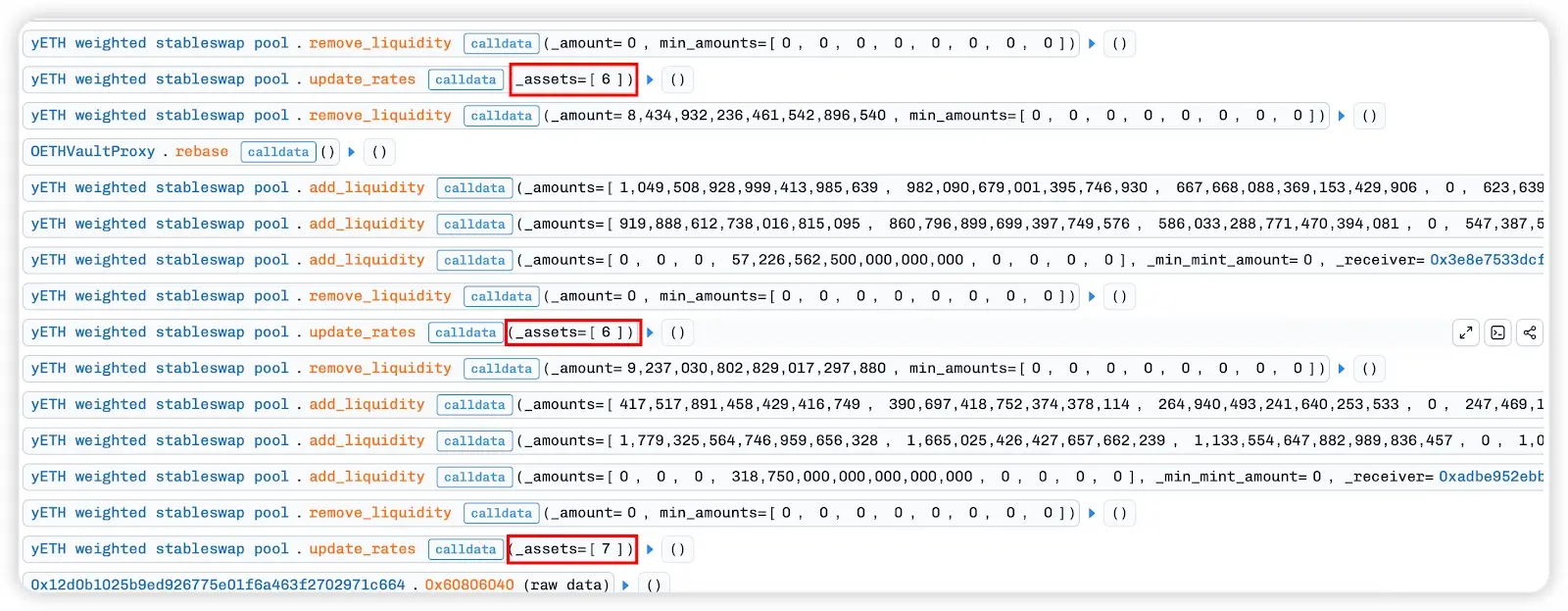
Task: Expand the remove_liquidity 8,434,932 call arrow
Action: tap(1342, 116)
